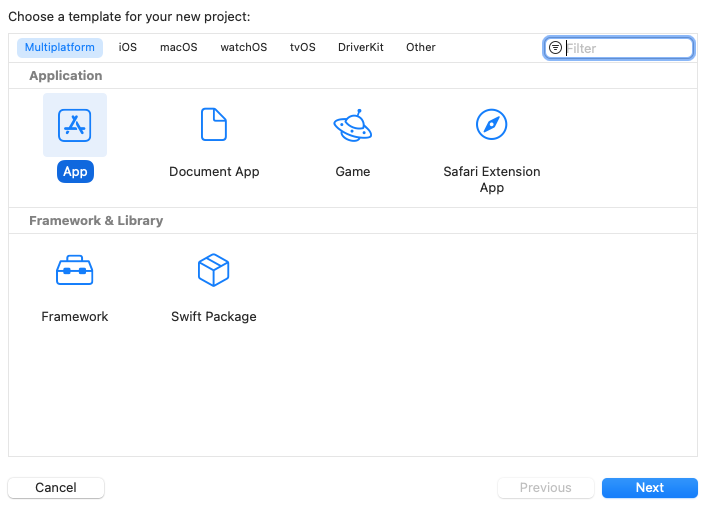
Task: Select the Swift Package box icon
Action: point(214,270)
